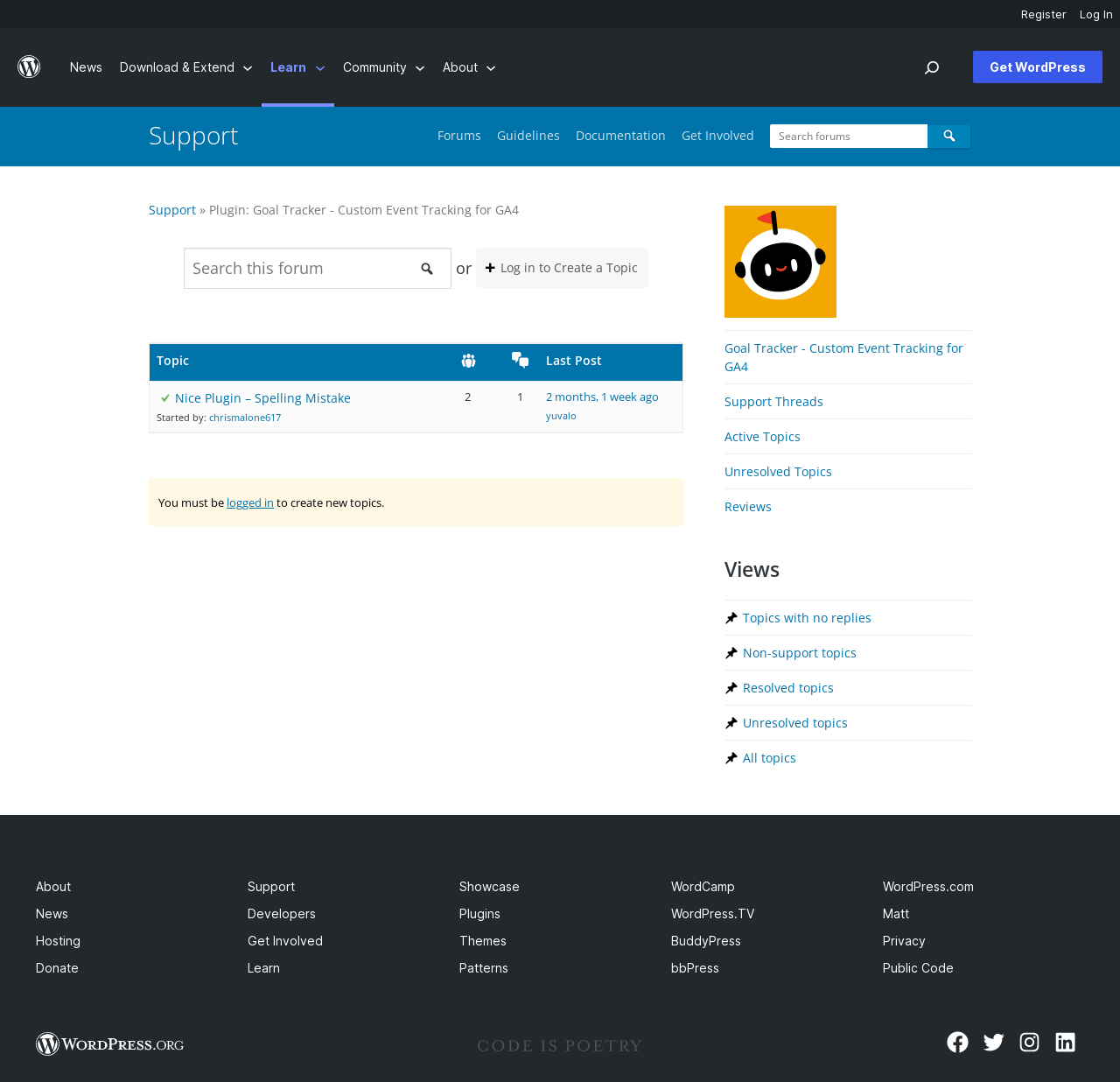Open the Instagram icon in footer

pyautogui.click(x=1029, y=1042)
